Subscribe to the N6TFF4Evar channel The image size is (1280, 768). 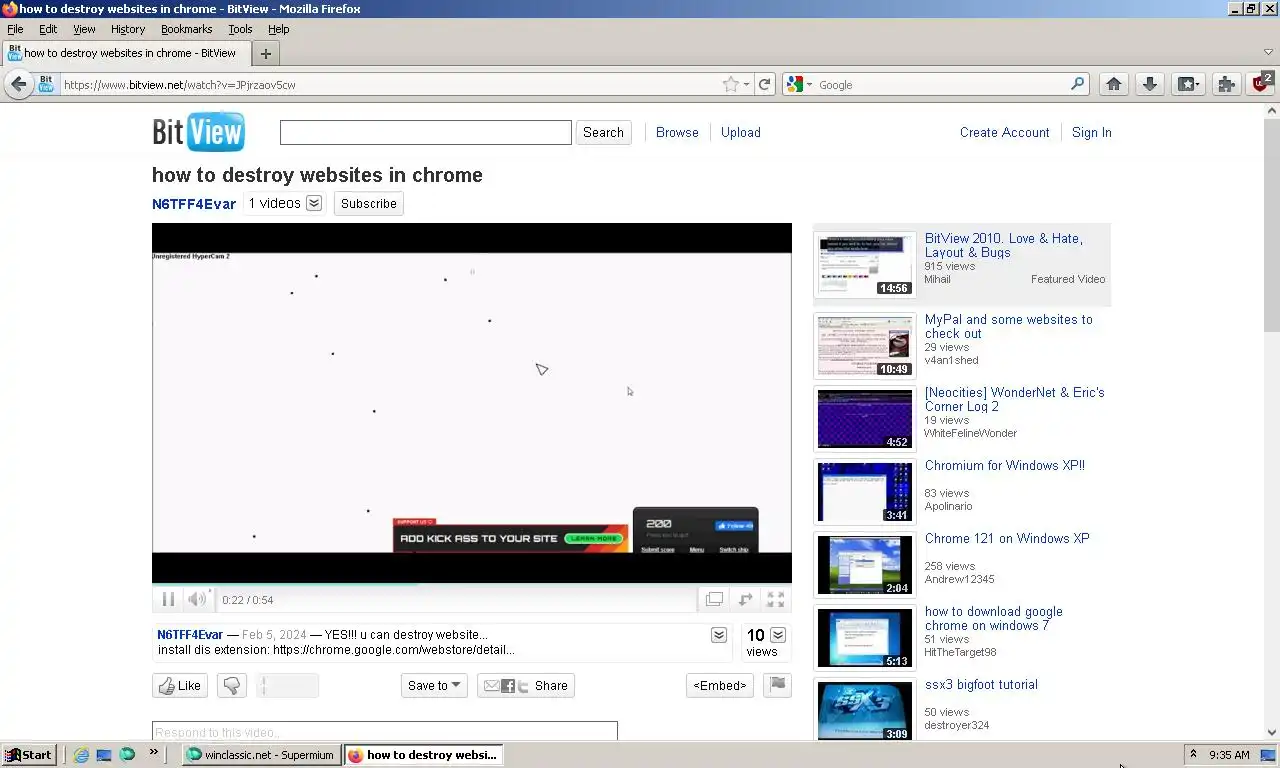369,203
